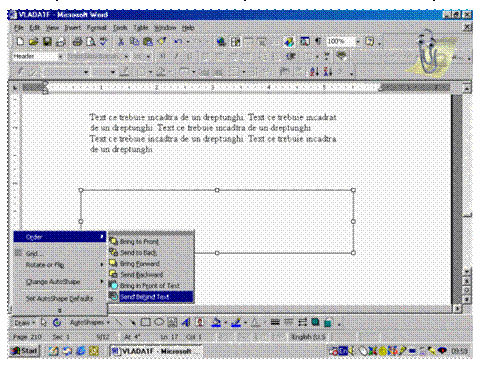Toggle Show/Hide paragraph marks button
Viewport: 486px width, 369px height.
[x=318, y=41]
